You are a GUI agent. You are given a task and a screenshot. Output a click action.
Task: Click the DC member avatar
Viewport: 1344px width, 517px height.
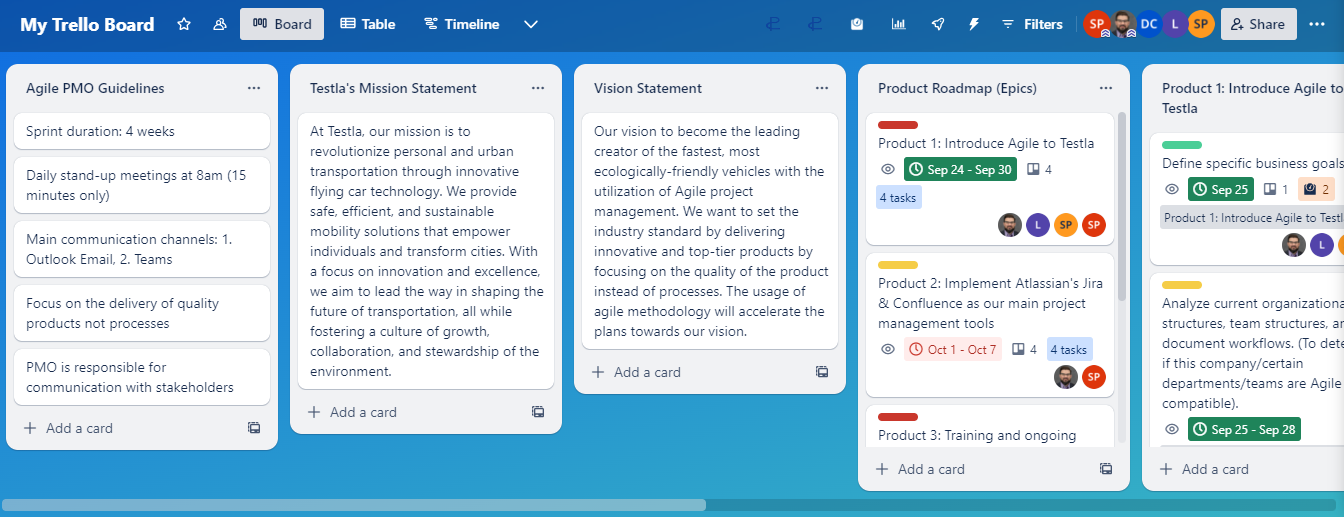pos(1149,24)
